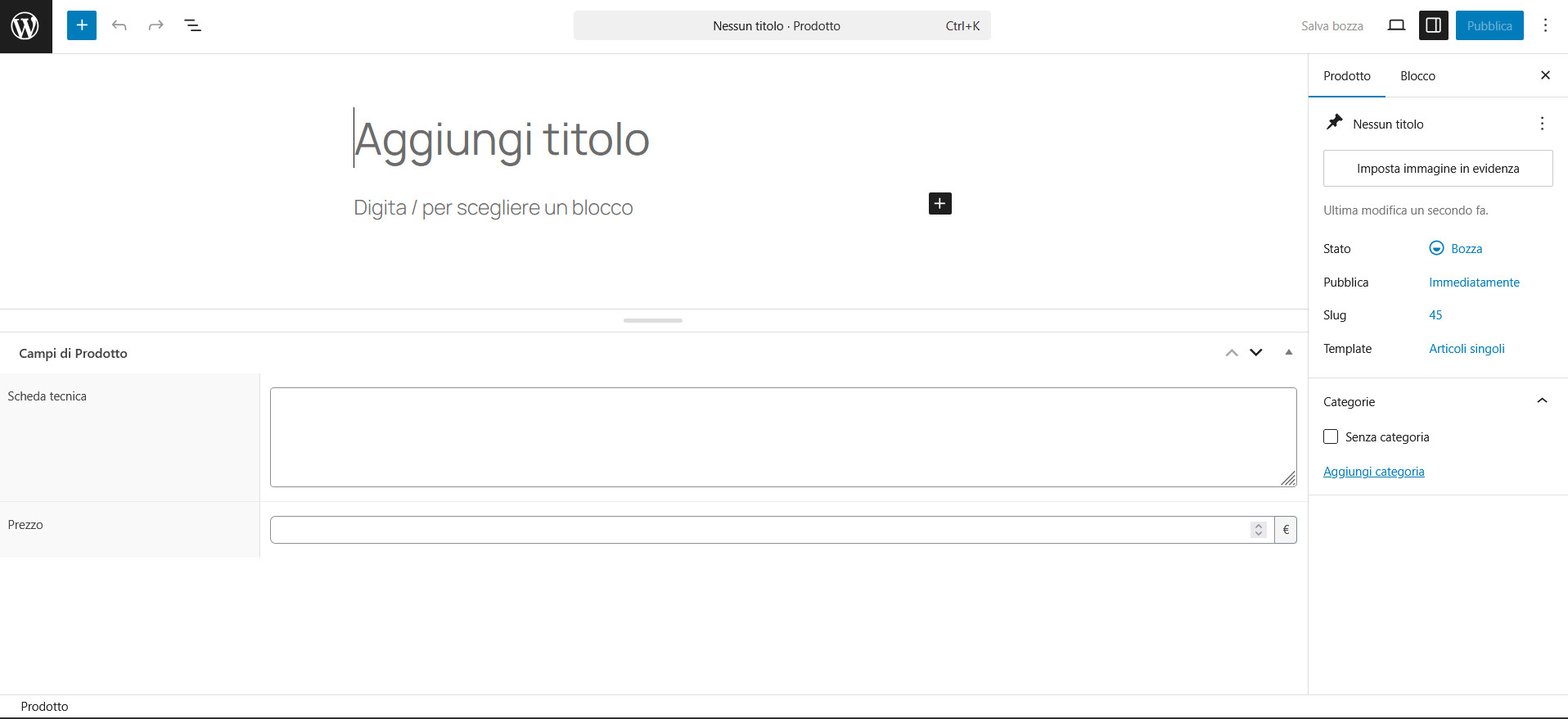Close the settings sidebar with X
The width and height of the screenshot is (1568, 719).
(x=1545, y=75)
